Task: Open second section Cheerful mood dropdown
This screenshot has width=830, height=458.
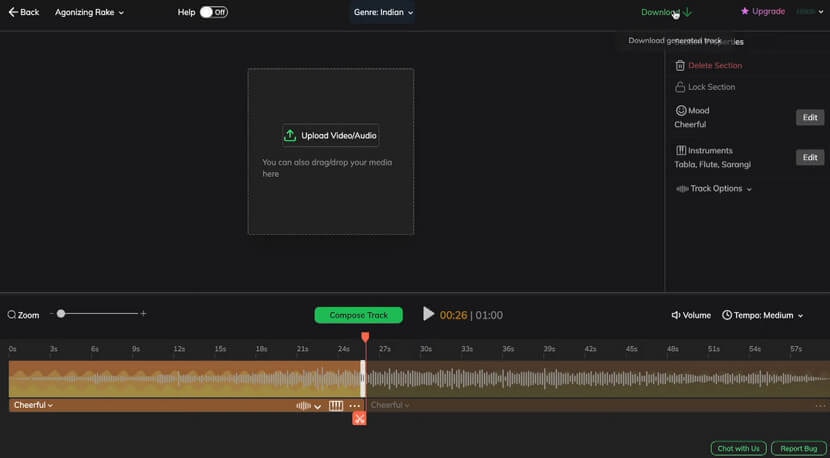Action: [391, 405]
